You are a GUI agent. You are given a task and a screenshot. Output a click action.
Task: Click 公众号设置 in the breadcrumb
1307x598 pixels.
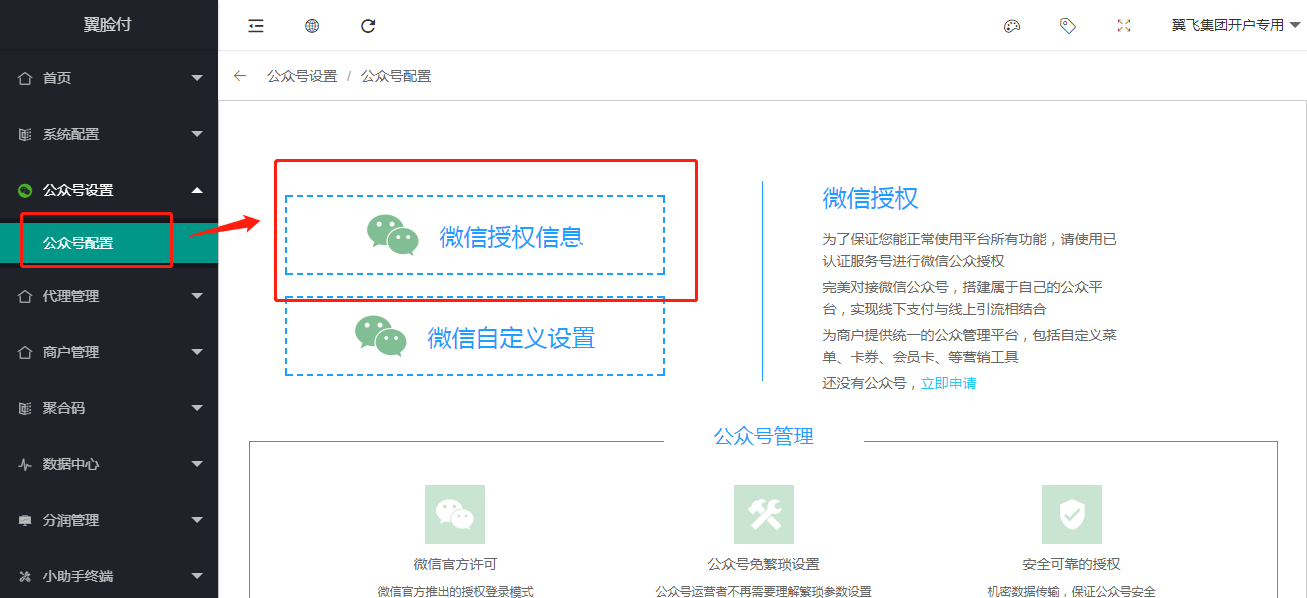pyautogui.click(x=302, y=76)
